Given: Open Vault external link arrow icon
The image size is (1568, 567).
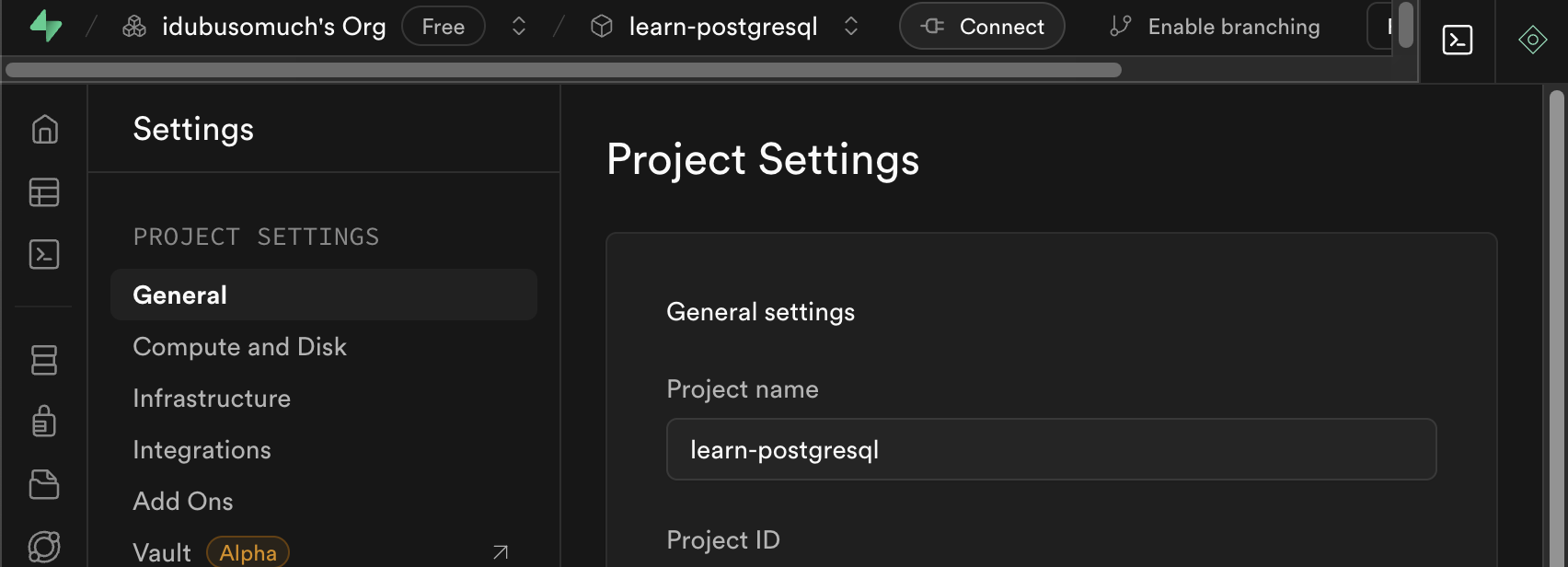Looking at the screenshot, I should coord(501,552).
